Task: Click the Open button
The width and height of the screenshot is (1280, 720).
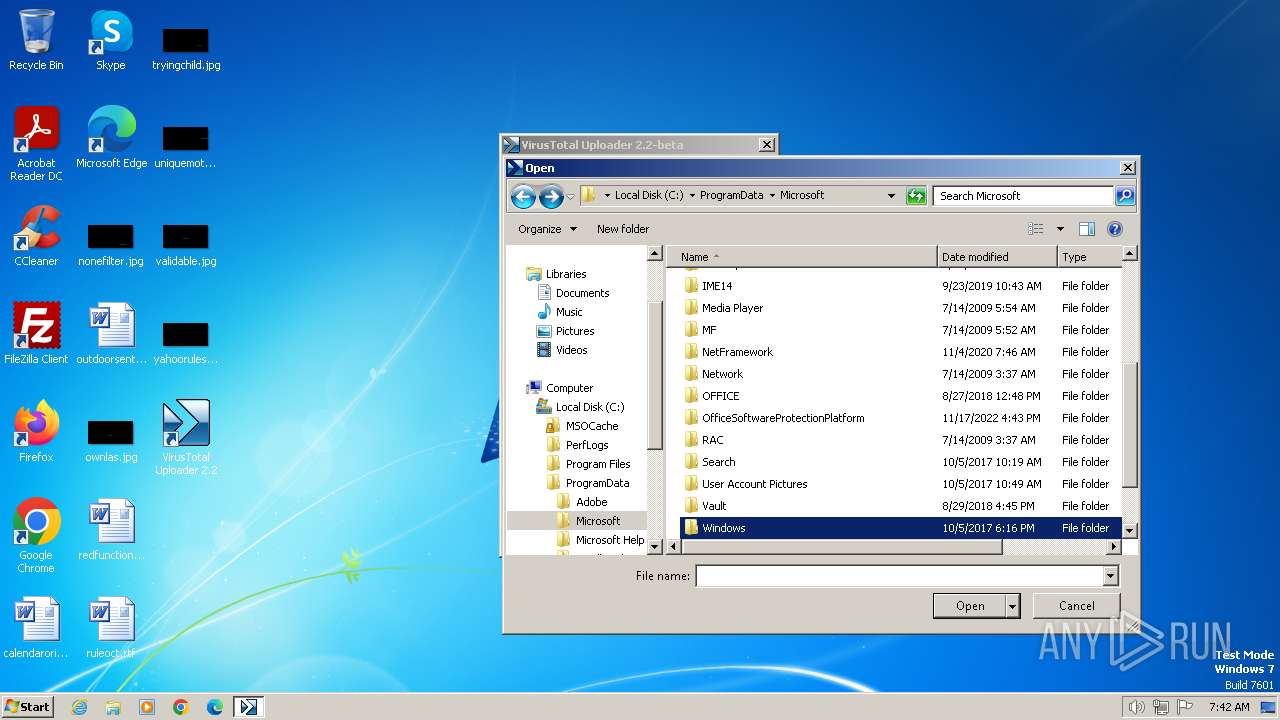Action: click(970, 606)
